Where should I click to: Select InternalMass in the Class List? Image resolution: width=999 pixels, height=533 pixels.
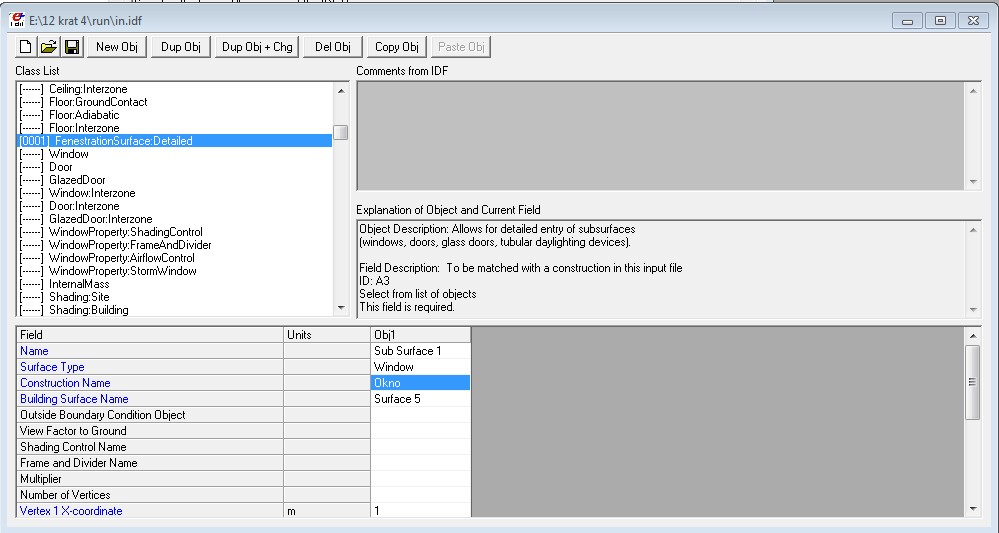point(174,284)
